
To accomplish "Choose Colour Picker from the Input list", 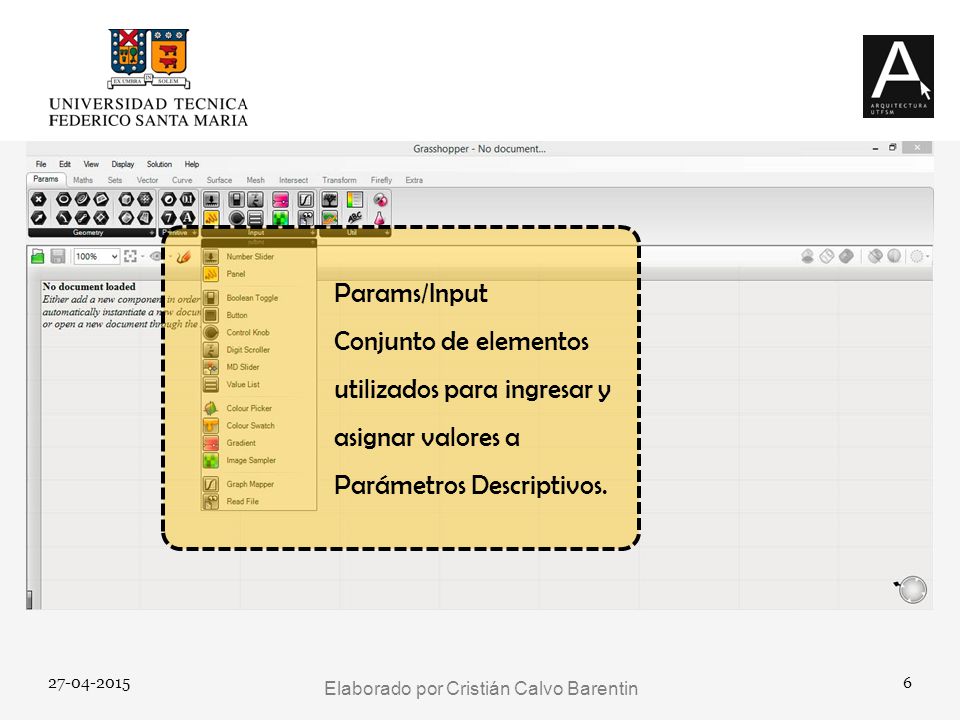I will 259,408.
